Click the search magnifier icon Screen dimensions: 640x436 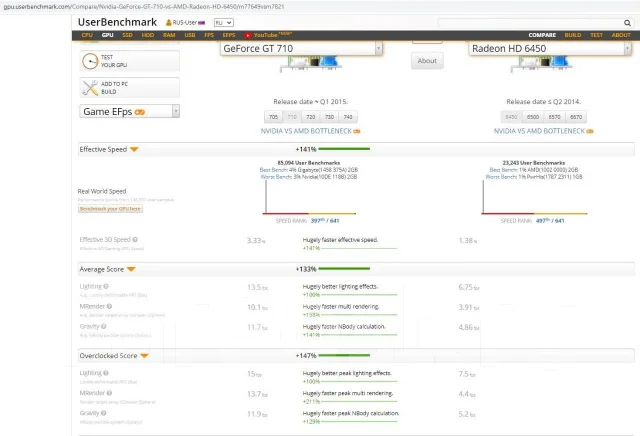point(627,23)
